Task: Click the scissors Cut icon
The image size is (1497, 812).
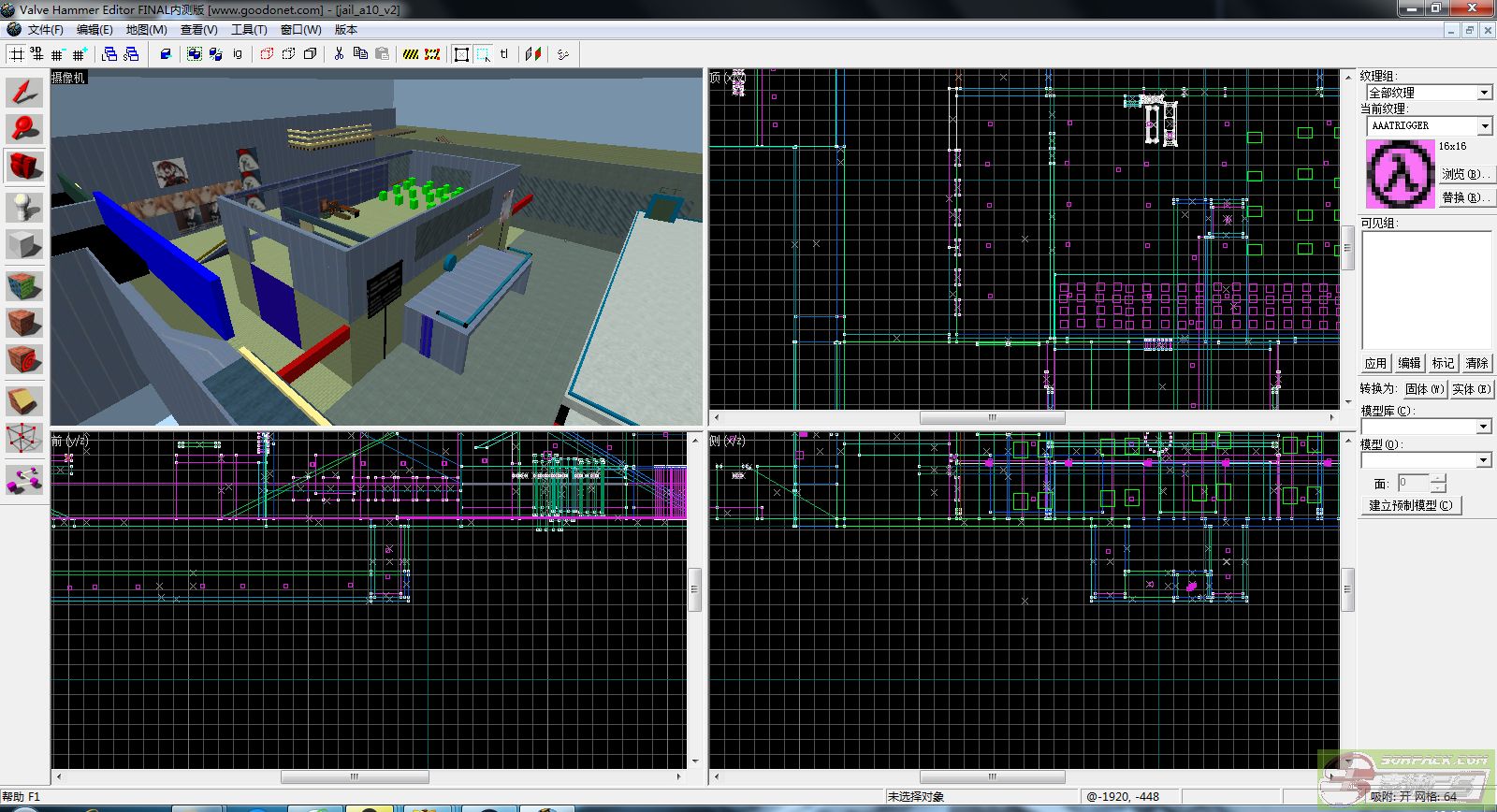Action: click(x=339, y=54)
